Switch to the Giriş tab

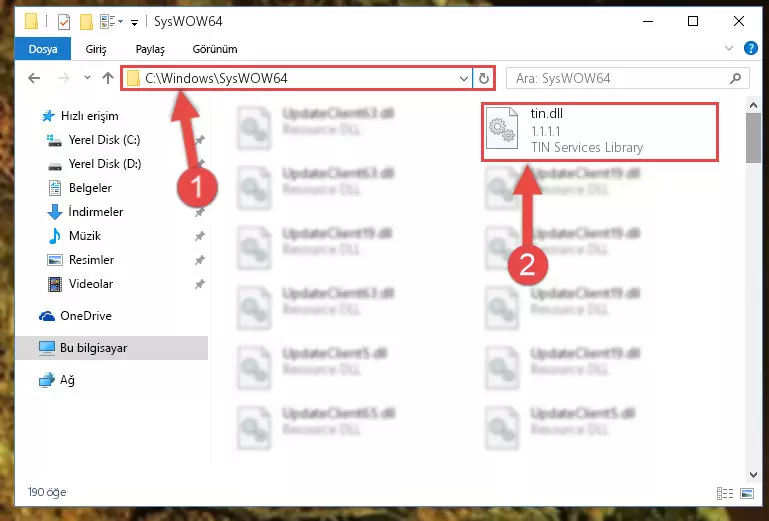tap(96, 49)
